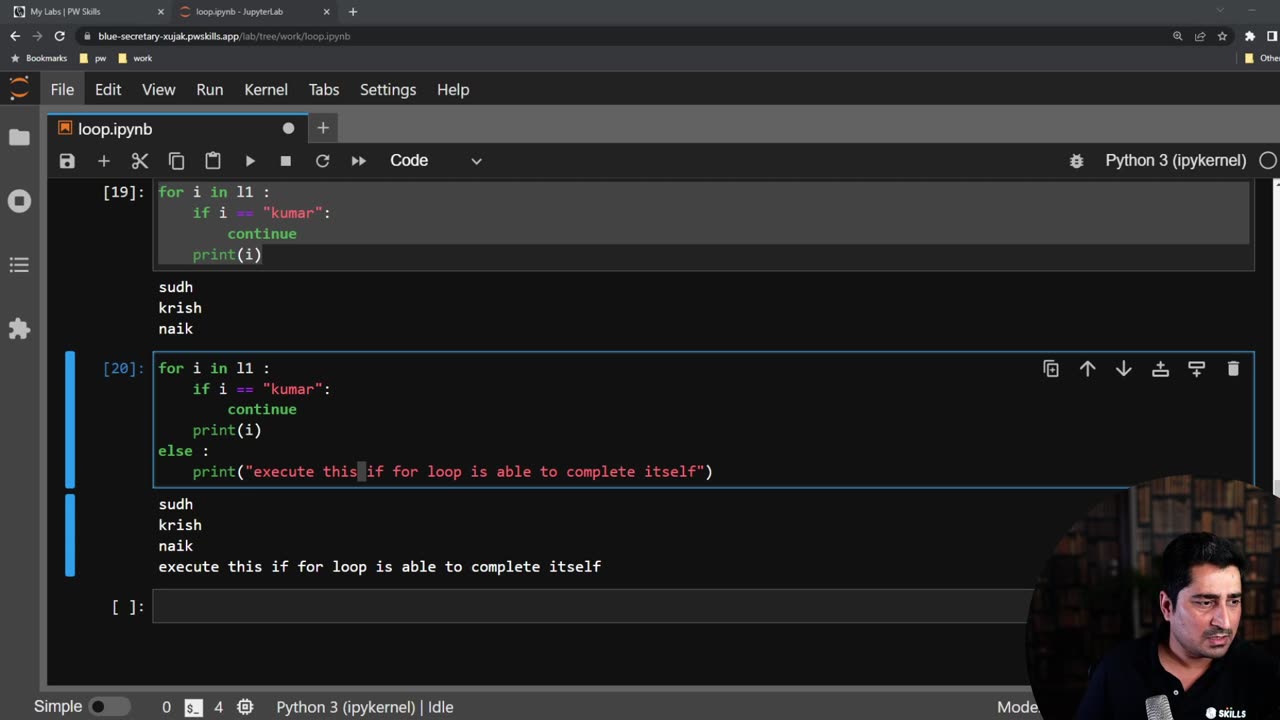Click the browser address bar URL
This screenshot has height=720, width=1280.
coord(224,36)
